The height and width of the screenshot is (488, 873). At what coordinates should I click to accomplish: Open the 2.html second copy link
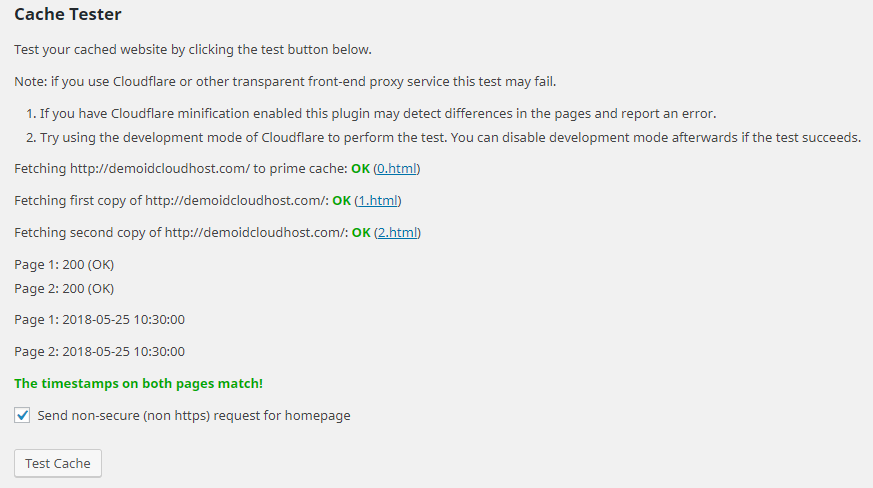[x=398, y=233]
